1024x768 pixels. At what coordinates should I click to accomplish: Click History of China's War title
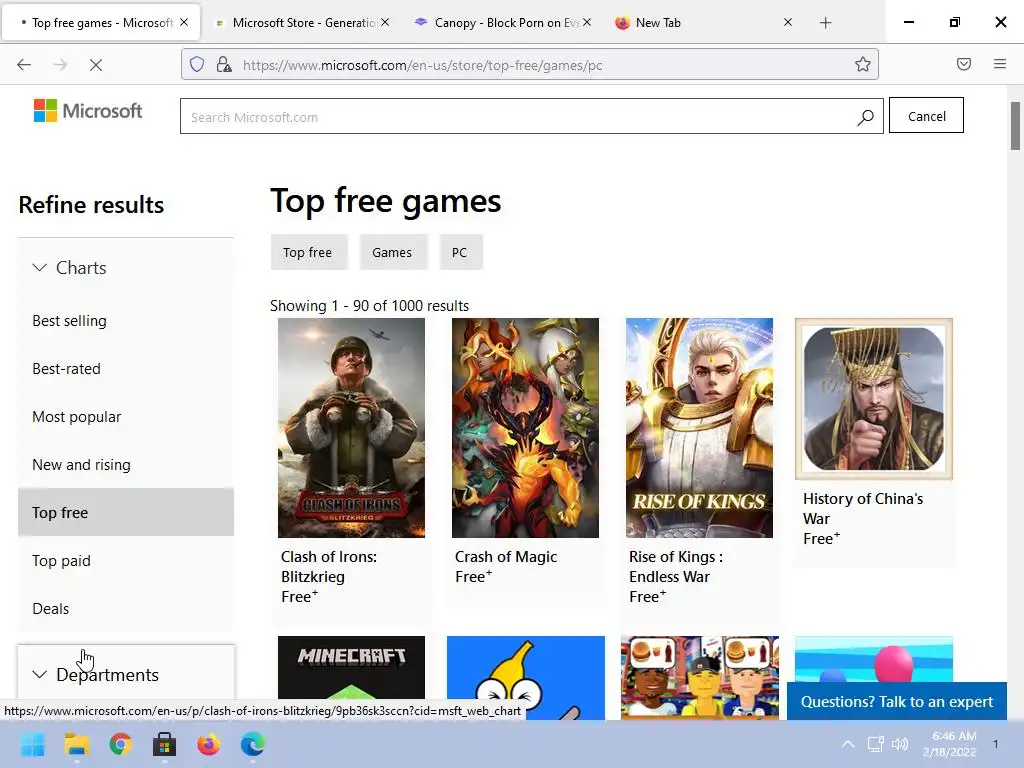click(x=863, y=508)
